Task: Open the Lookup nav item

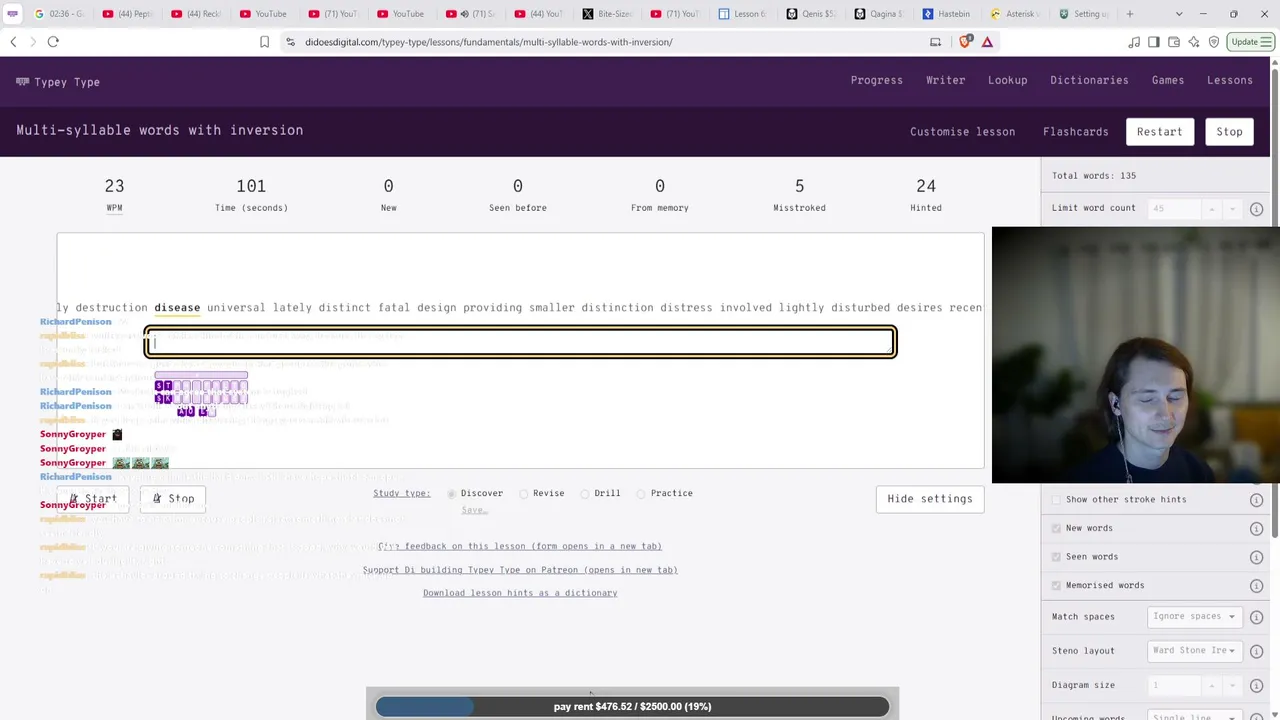Action: click(x=1008, y=80)
